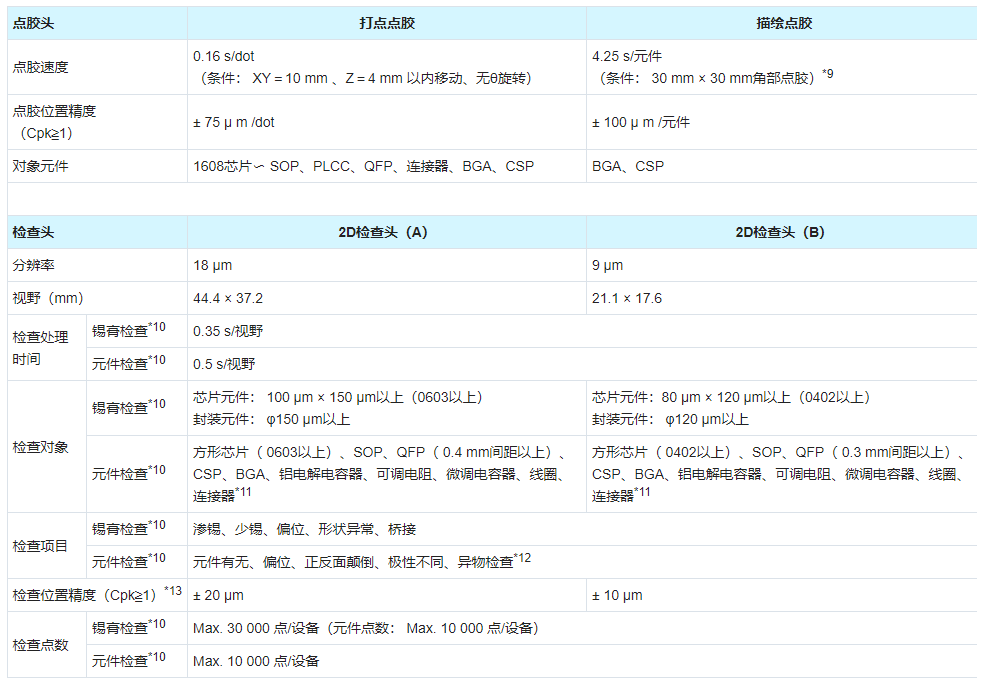994x687 pixels.
Task: Click footnote 12 next to 异物检查
Action: point(524,558)
